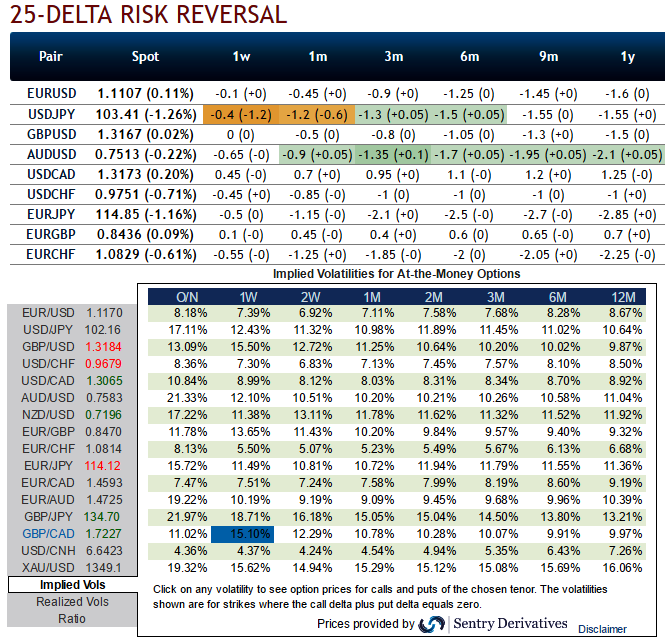
Task: Click USD/CHF 1M volatility 7.13%
Action: pyautogui.click(x=377, y=364)
